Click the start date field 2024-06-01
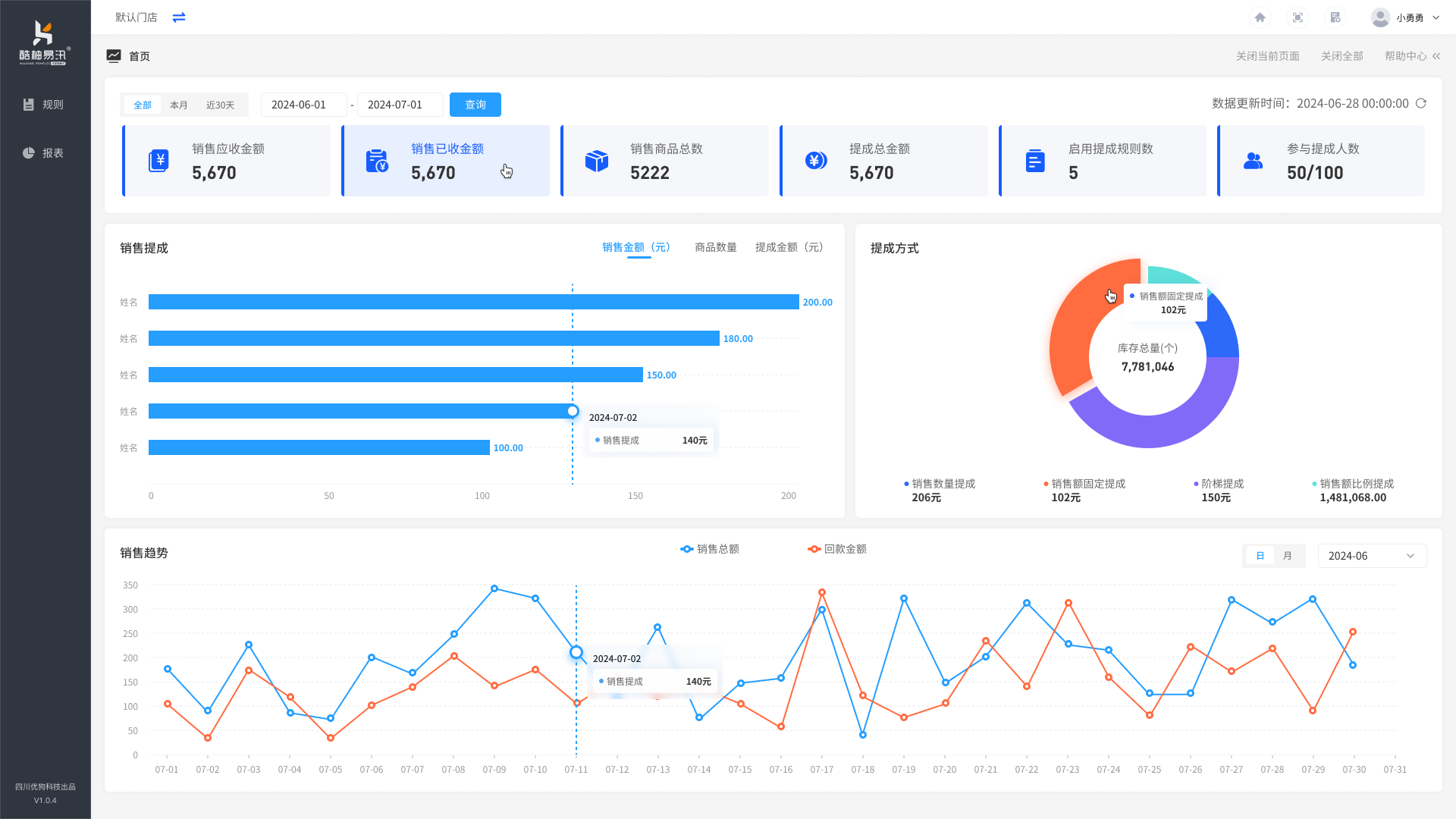Image resolution: width=1456 pixels, height=819 pixels. [x=303, y=105]
